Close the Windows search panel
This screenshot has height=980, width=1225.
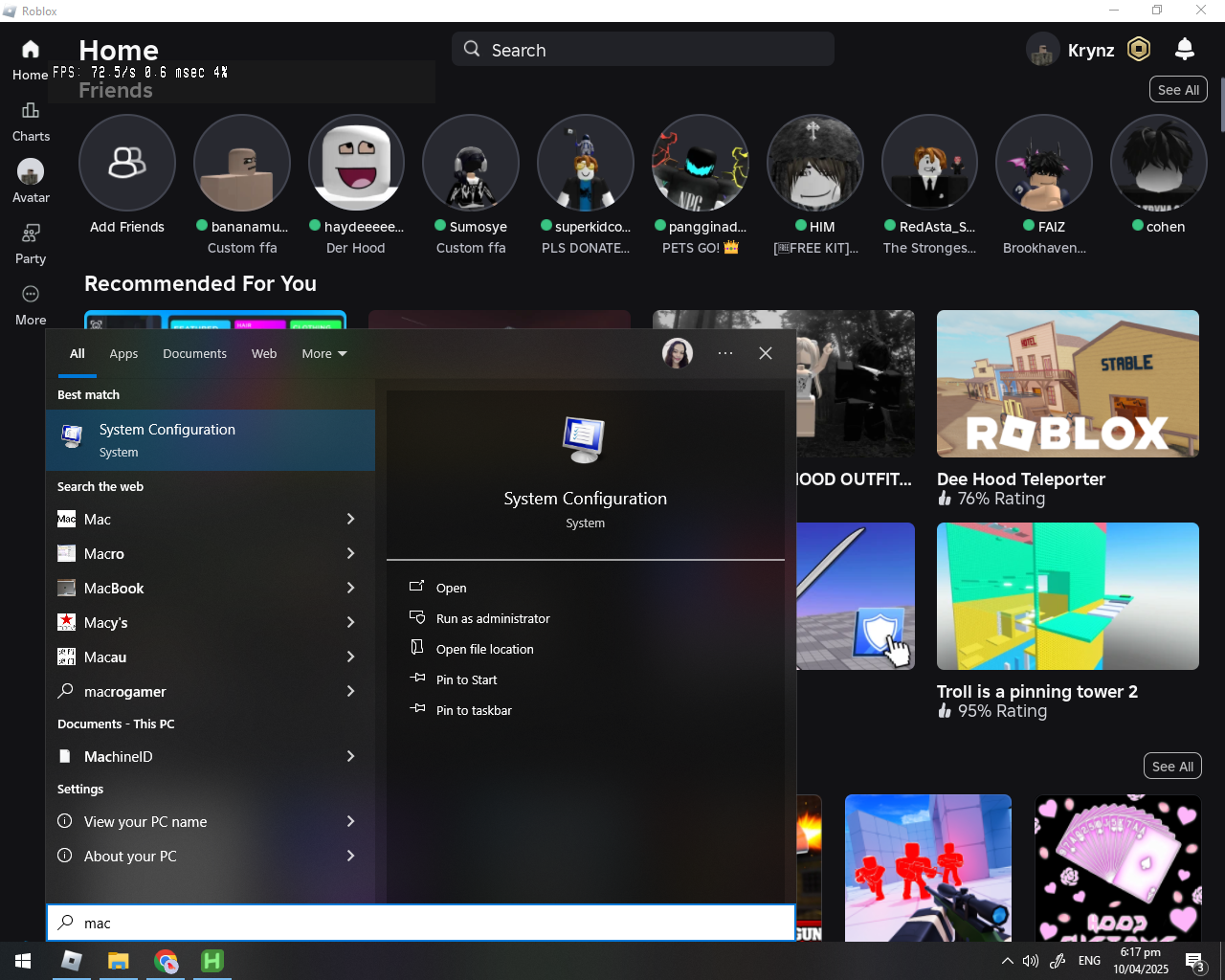[x=766, y=353]
